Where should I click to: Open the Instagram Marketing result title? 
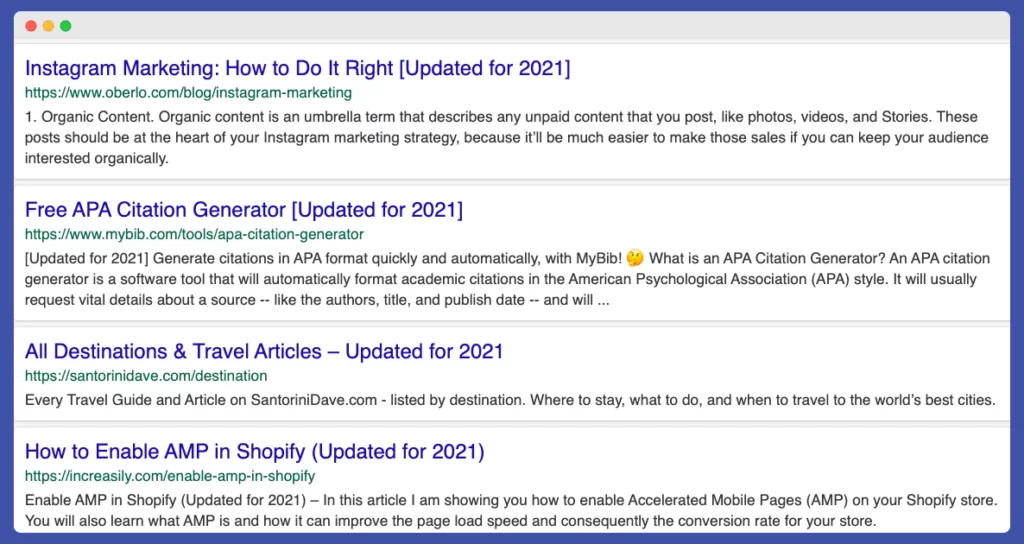click(x=297, y=68)
